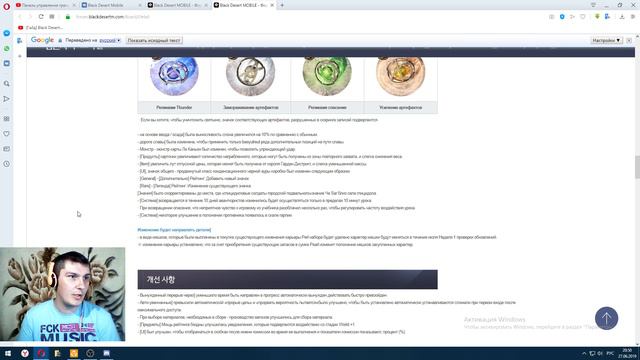Click the translate extension icon left of Google logo

20,40
